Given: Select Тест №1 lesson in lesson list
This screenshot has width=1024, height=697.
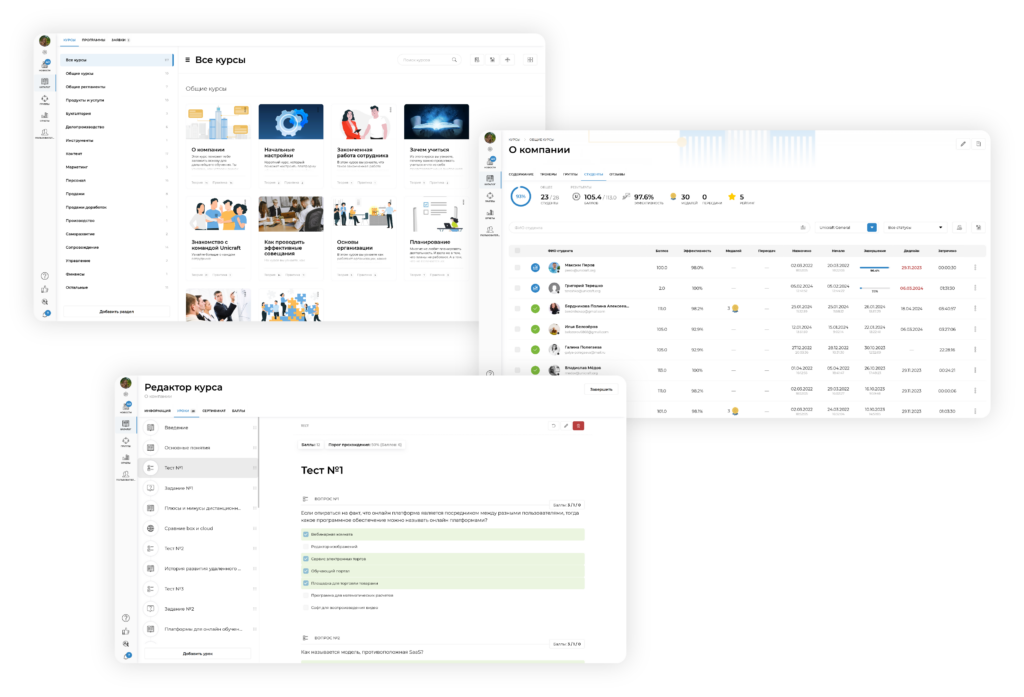Looking at the screenshot, I should coord(199,468).
